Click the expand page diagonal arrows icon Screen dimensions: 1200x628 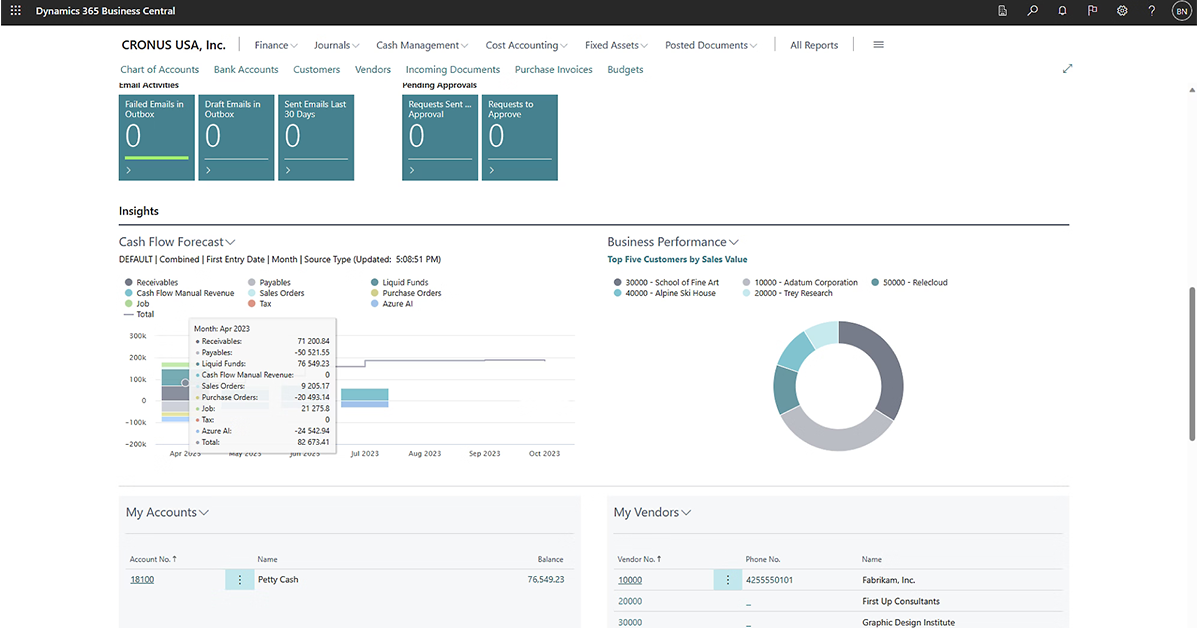pos(1067,69)
